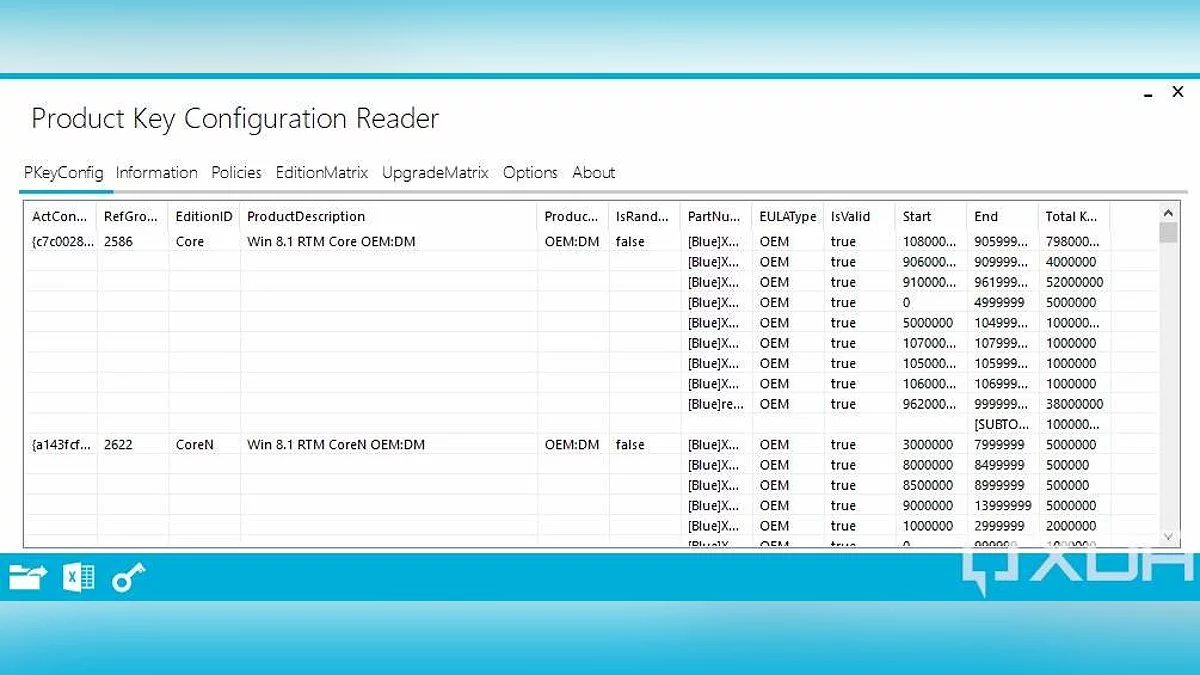Image resolution: width=1200 pixels, height=675 pixels.
Task: Go to the Policies tab
Action: click(236, 172)
